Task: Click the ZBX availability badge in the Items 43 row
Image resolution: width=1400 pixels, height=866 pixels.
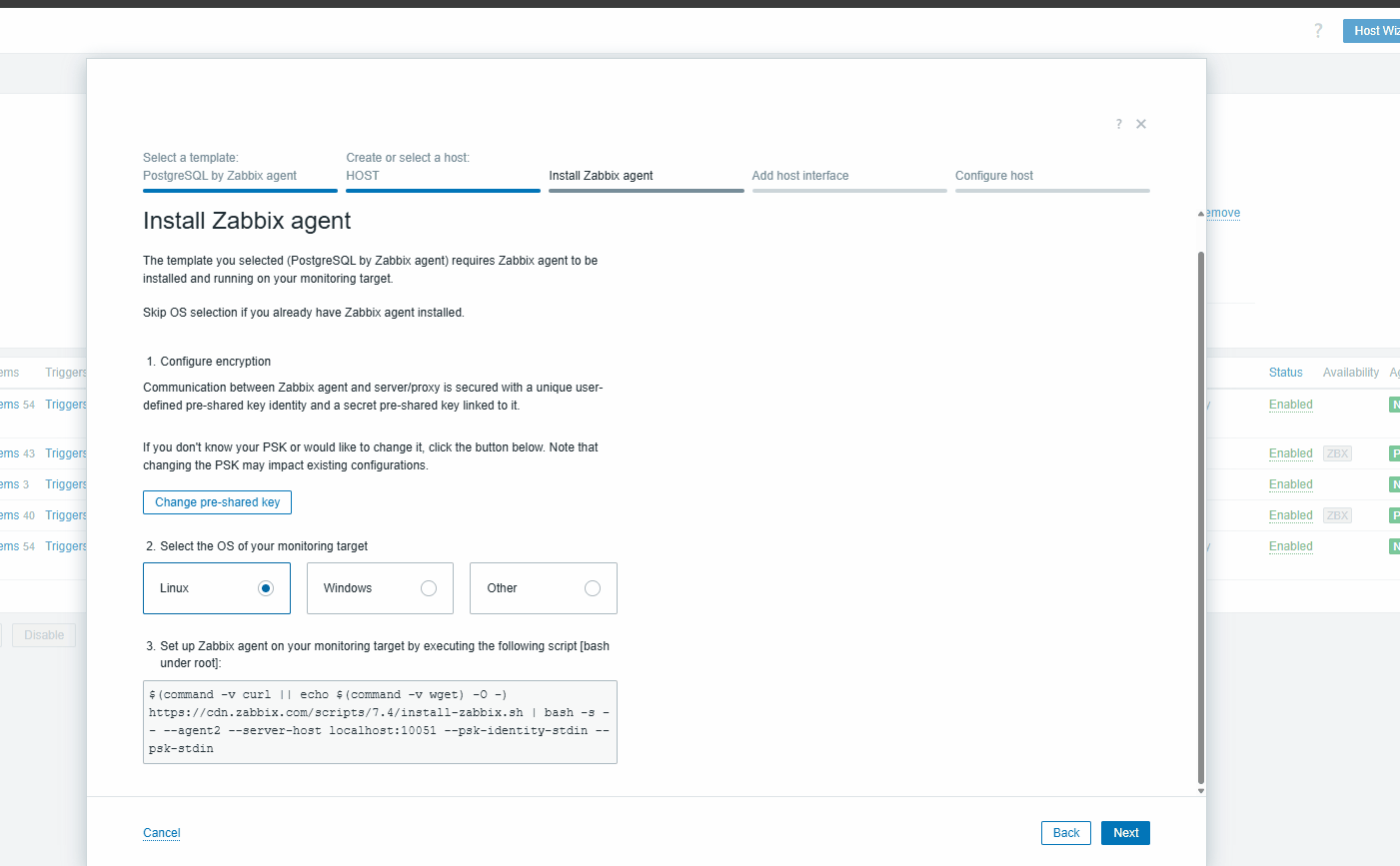Action: [x=1337, y=453]
